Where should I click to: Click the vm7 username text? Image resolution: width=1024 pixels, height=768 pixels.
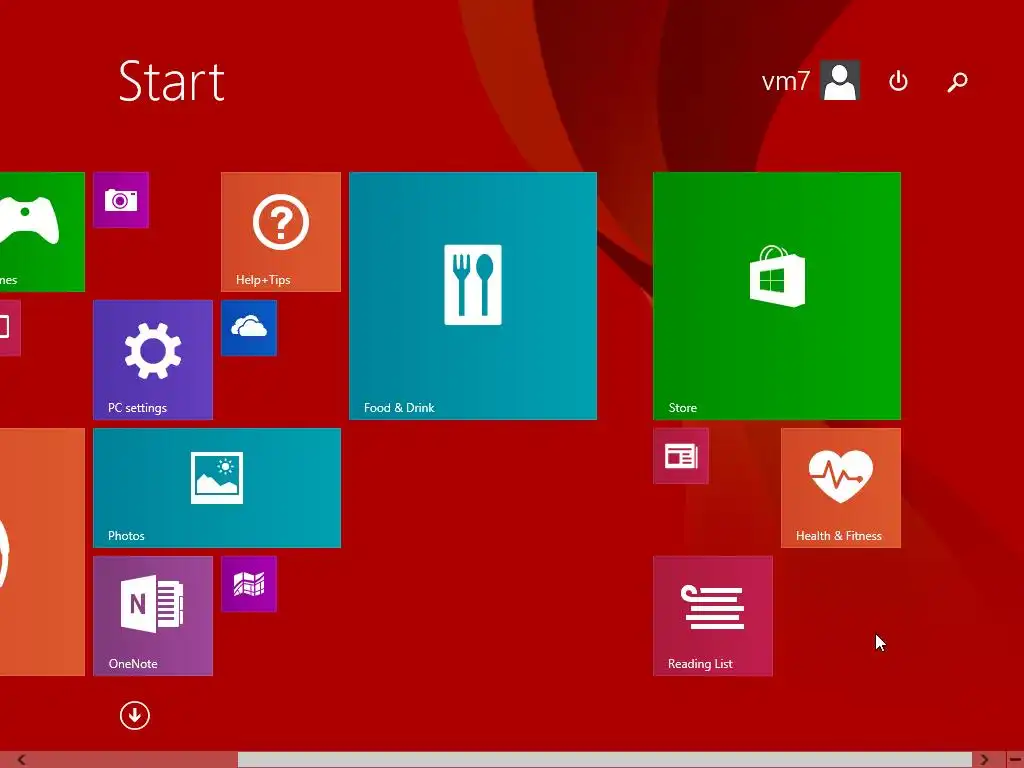point(786,81)
